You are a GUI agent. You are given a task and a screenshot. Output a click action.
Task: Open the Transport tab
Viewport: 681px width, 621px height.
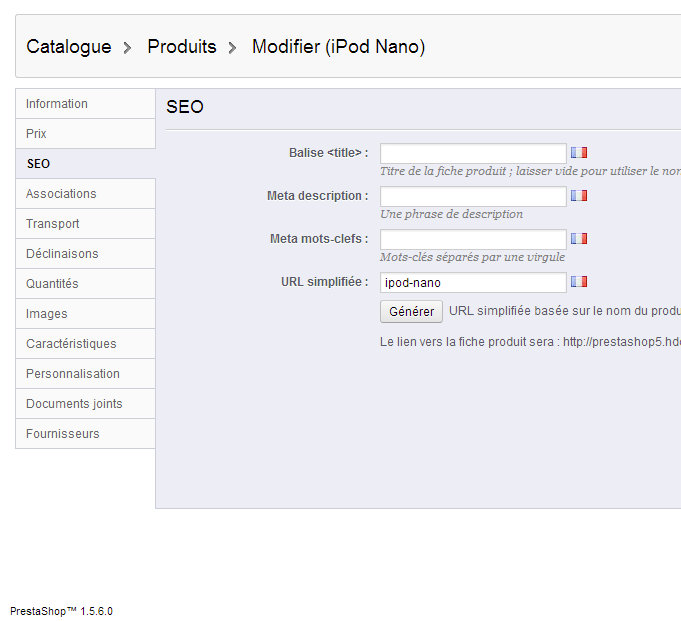point(53,224)
